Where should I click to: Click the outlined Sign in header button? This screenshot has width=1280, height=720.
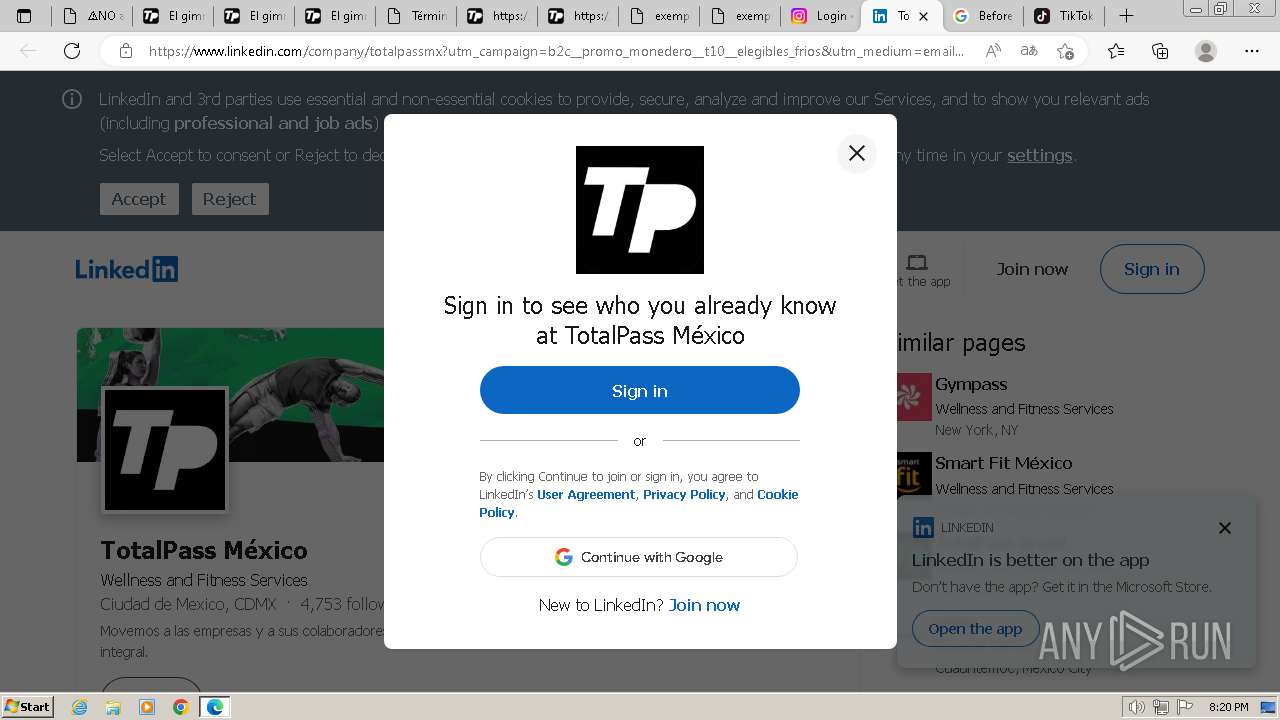tap(1152, 269)
